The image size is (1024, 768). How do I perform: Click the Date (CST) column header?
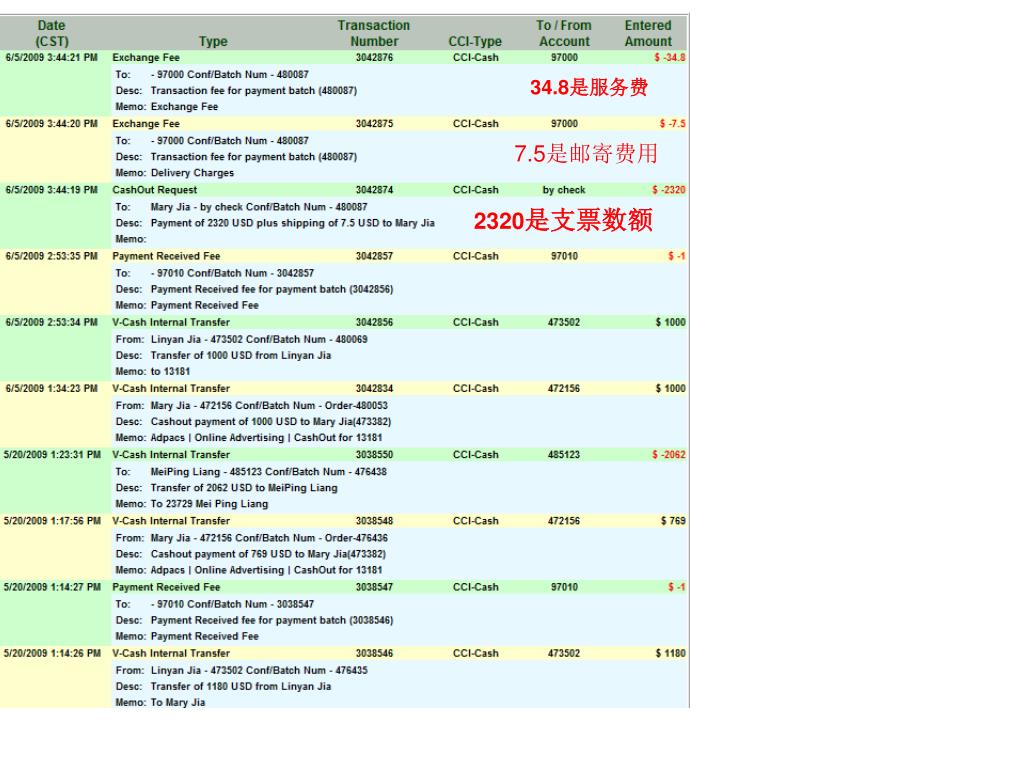52,33
